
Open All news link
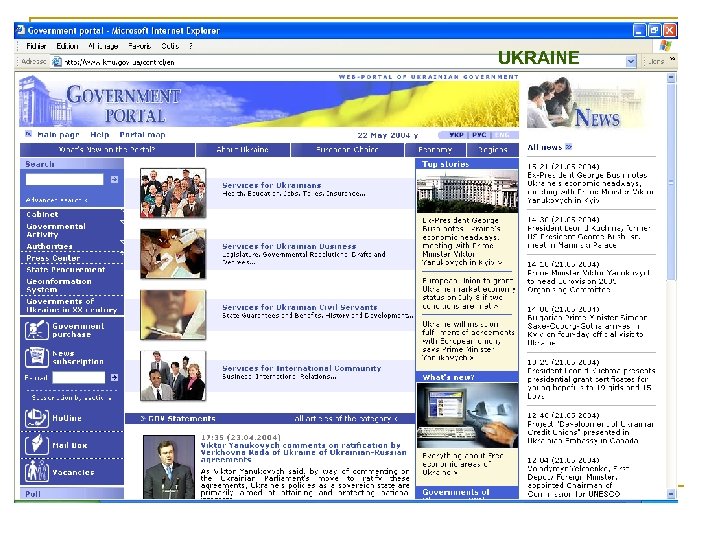click(545, 147)
